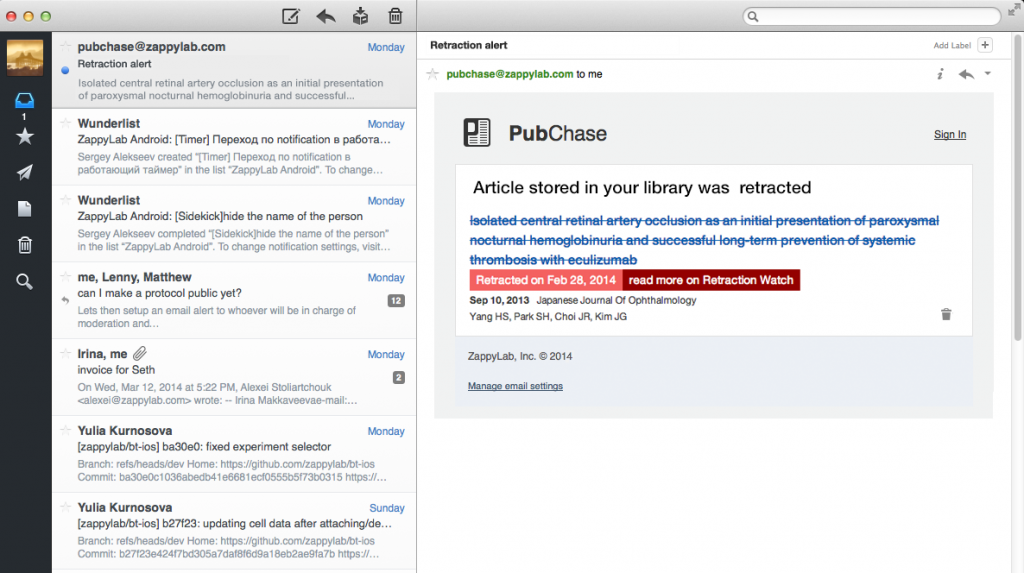Reply to pubchase message in reader
Viewport: 1024px width, 573px height.
(x=966, y=74)
